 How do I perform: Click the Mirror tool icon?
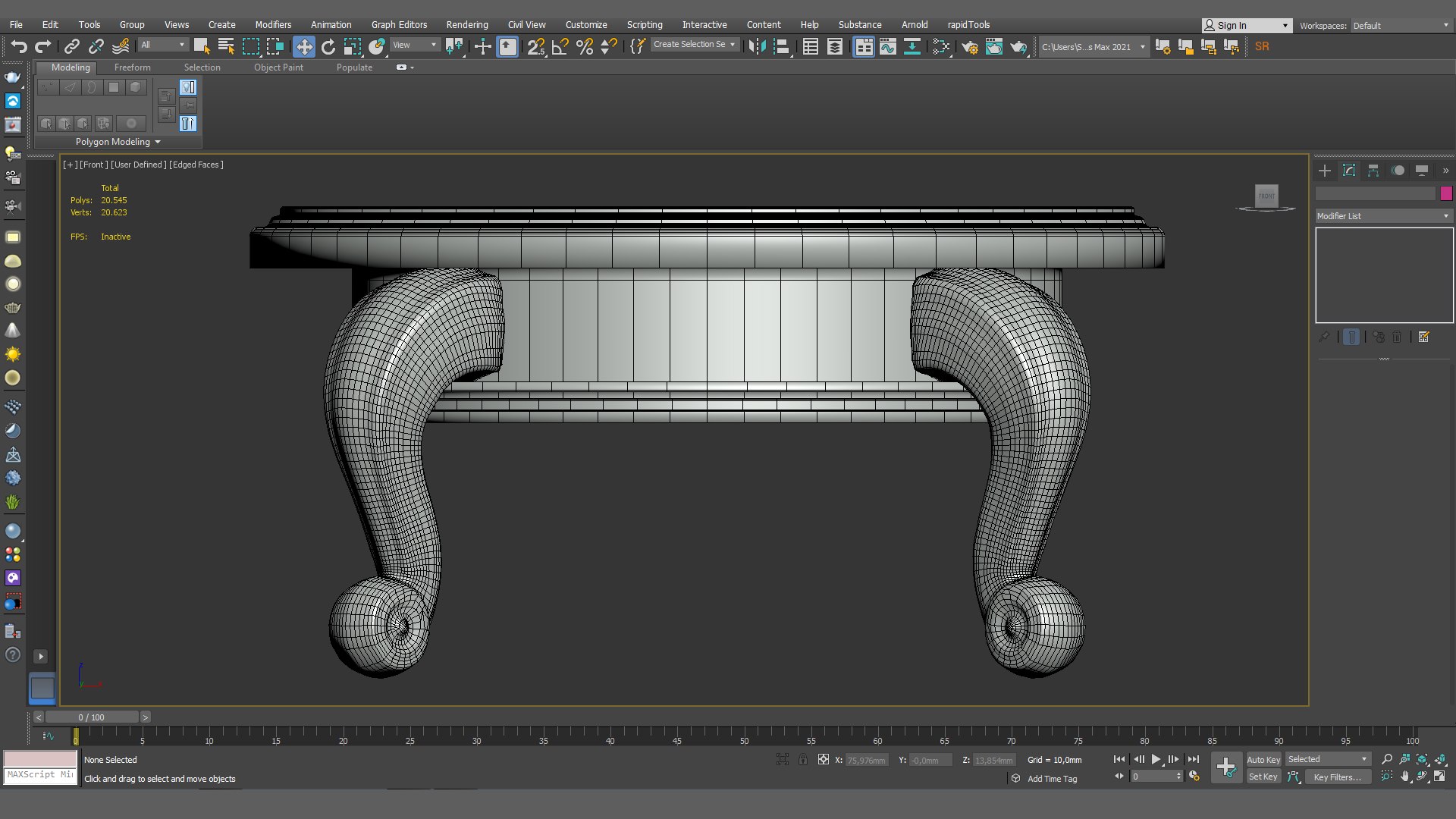click(756, 46)
